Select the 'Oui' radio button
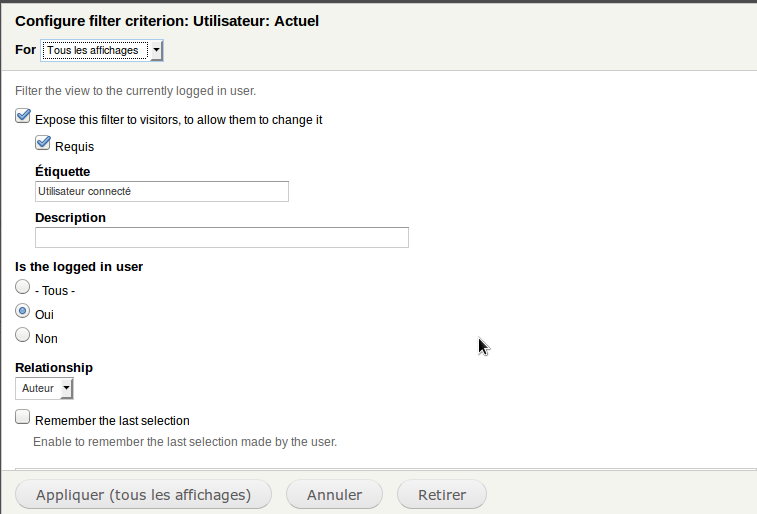Screen dimensions: 757x514 click(x=22, y=311)
